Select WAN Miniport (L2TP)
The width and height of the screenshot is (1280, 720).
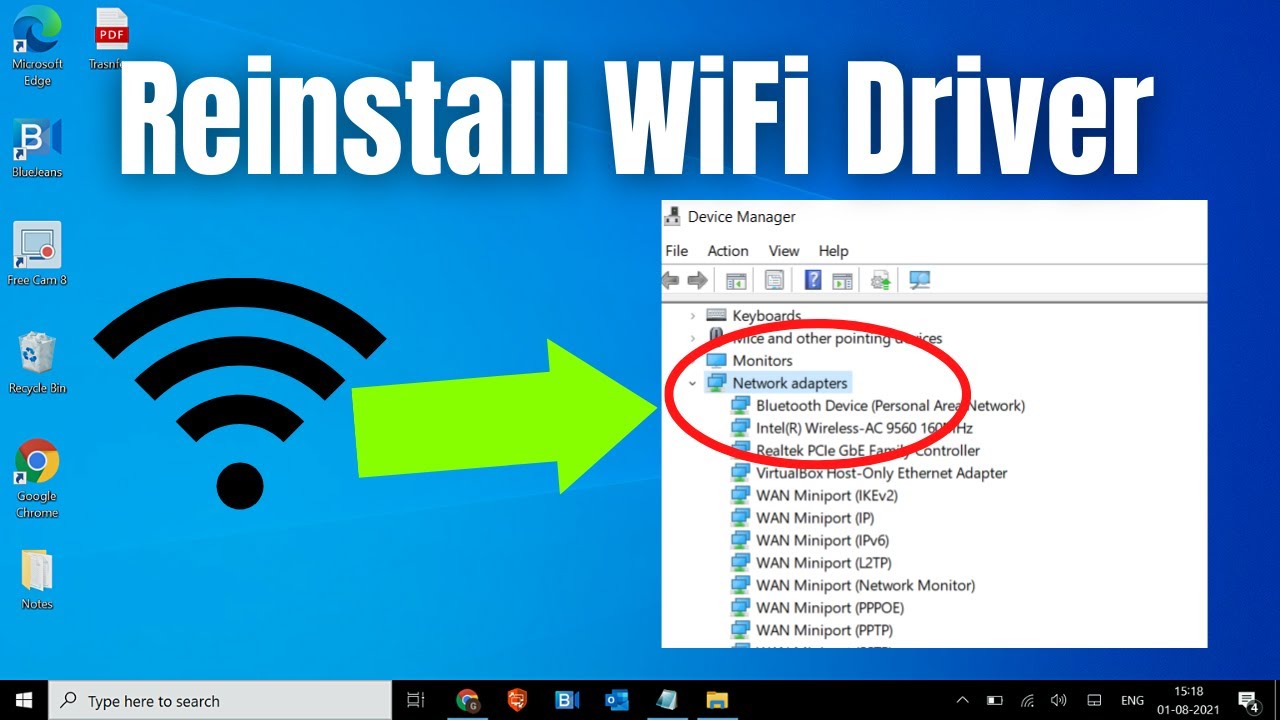pos(811,563)
